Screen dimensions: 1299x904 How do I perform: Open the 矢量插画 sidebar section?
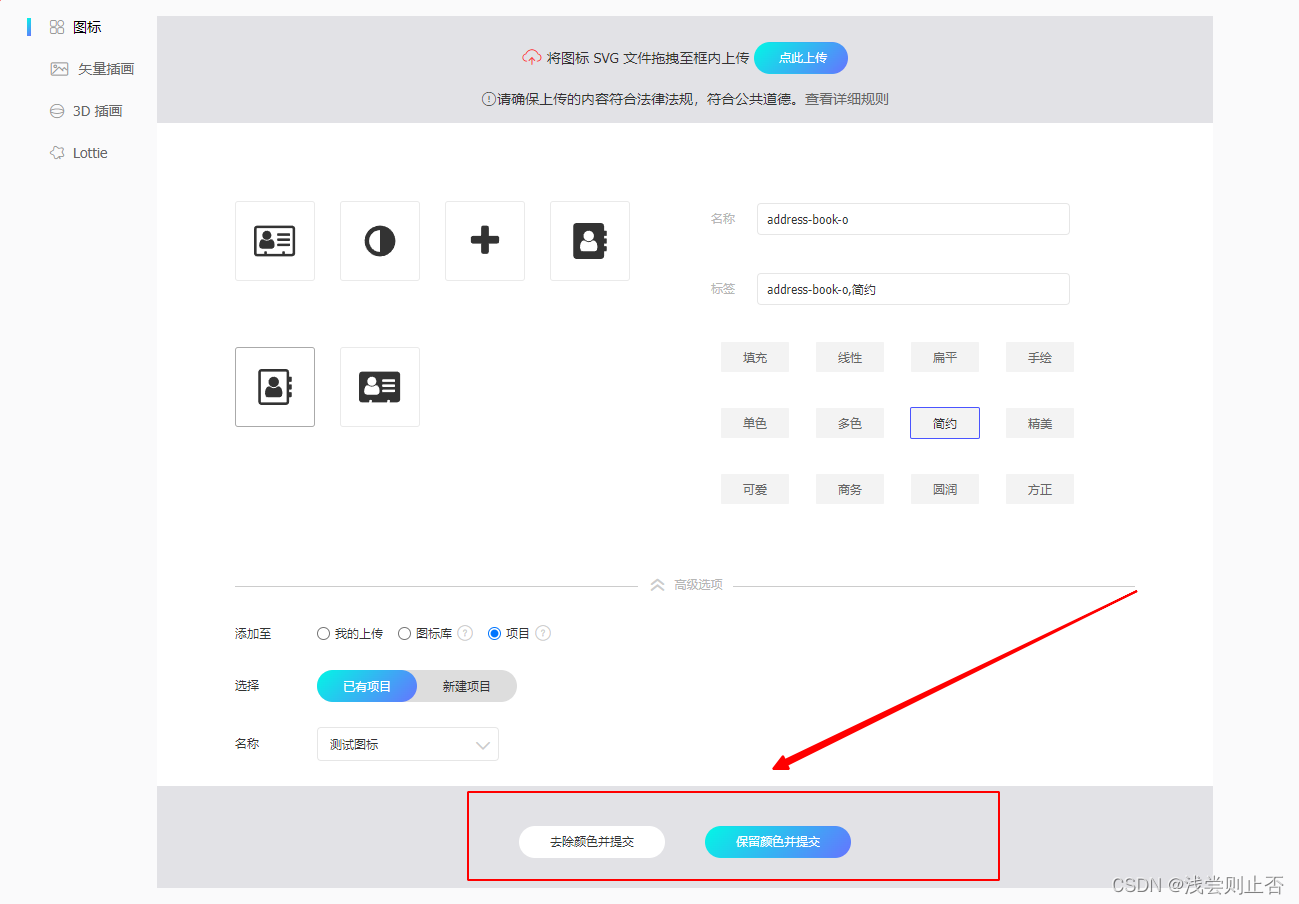point(106,69)
